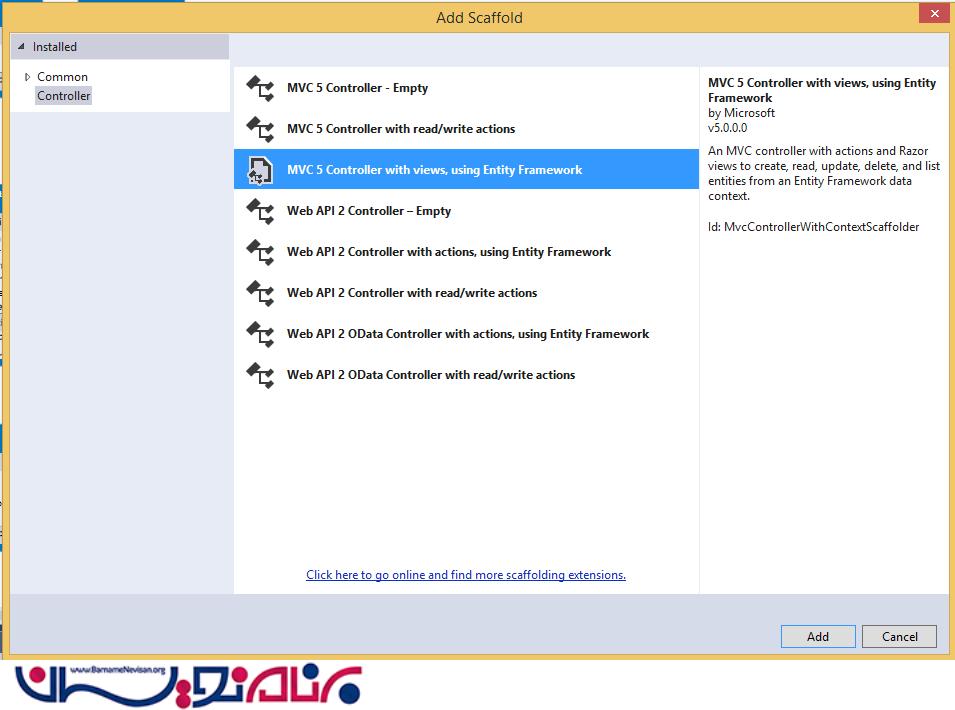The height and width of the screenshot is (710, 955).
Task: Choose Web API 2 Controller with actions, using Entity Framework
Action: [466, 251]
